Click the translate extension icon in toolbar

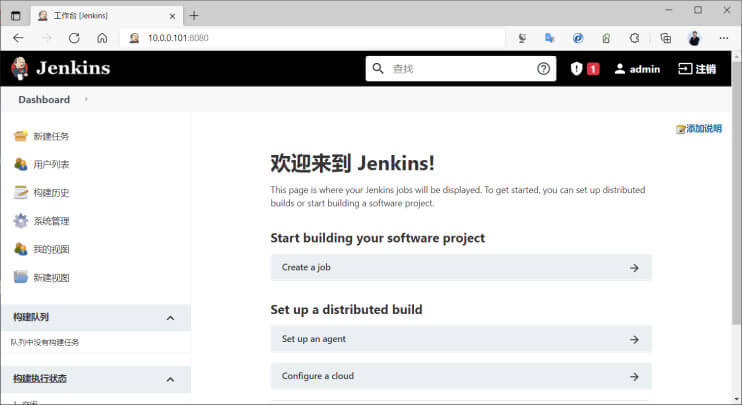[549, 38]
